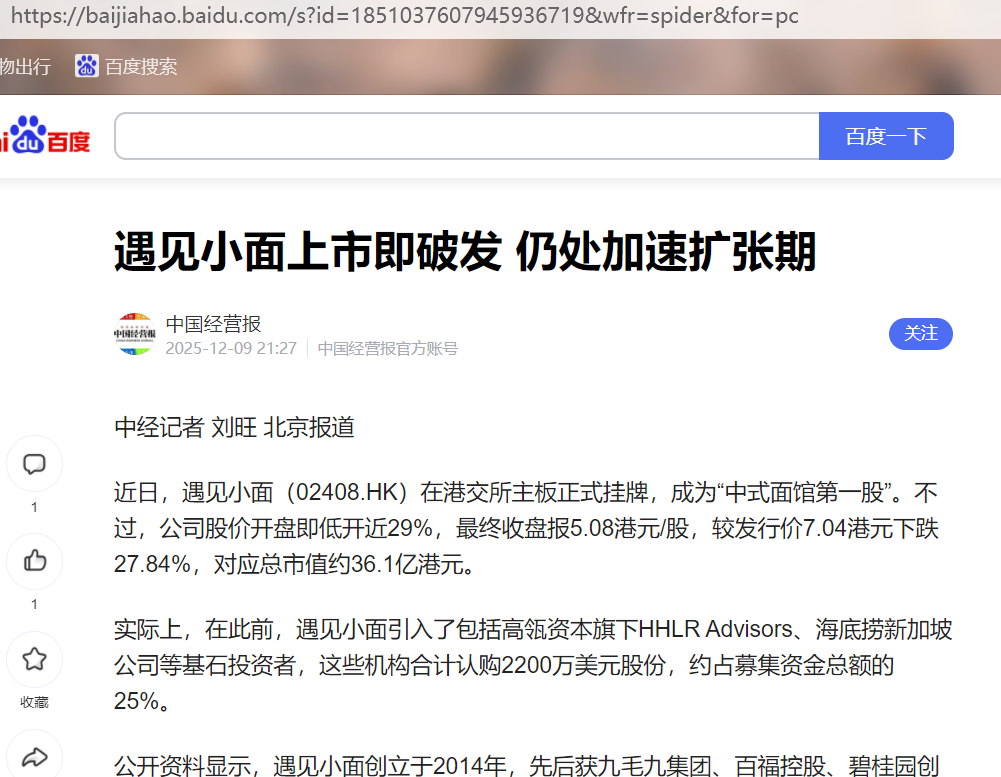This screenshot has height=777, width=1001.
Task: Like the article with thumbs-up icon
Action: coord(34,560)
